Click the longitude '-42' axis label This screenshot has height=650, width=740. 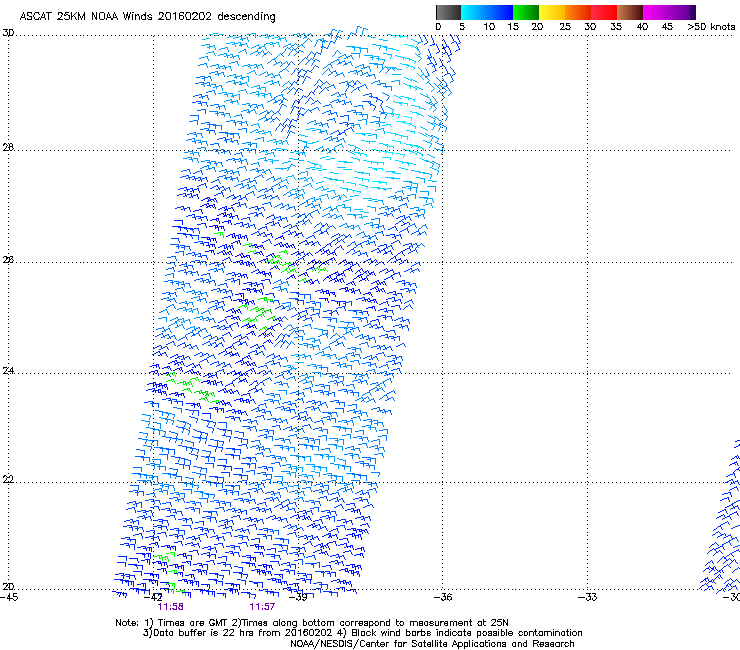153,597
